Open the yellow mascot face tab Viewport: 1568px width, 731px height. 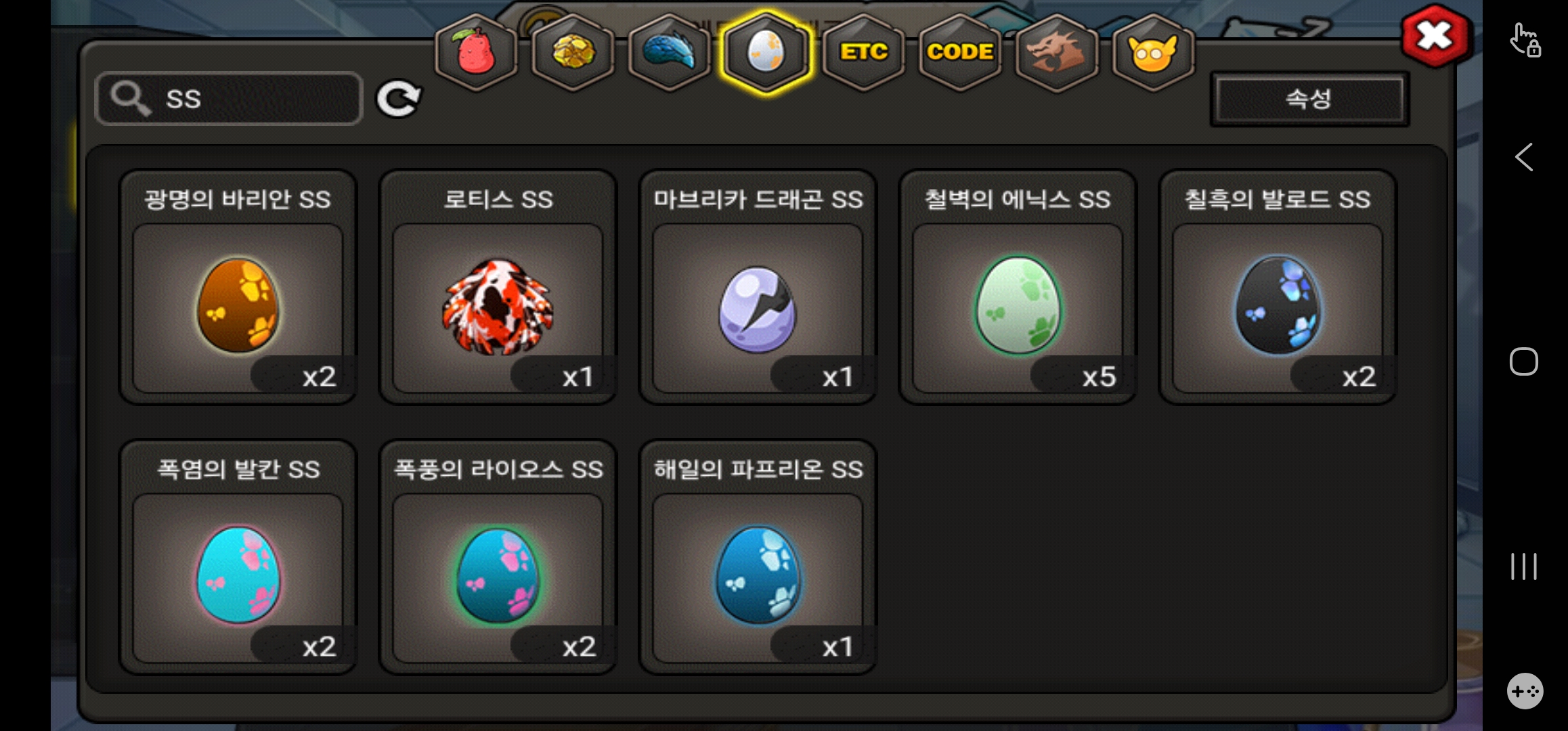pos(1153,53)
